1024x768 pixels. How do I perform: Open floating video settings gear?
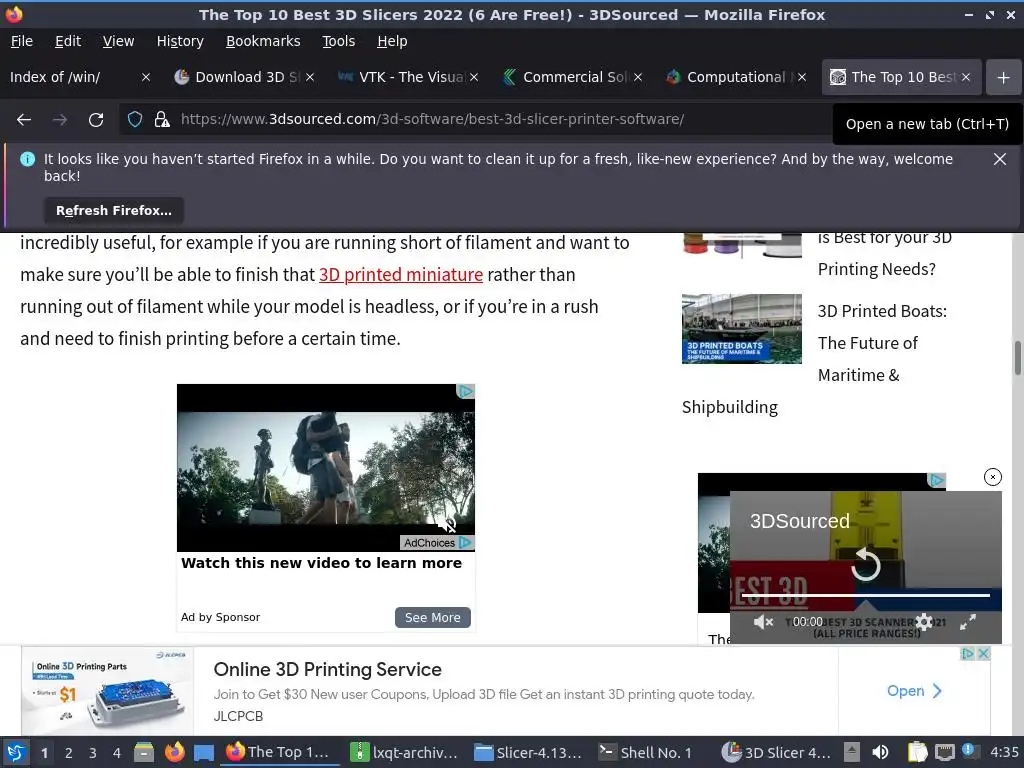[x=924, y=622]
